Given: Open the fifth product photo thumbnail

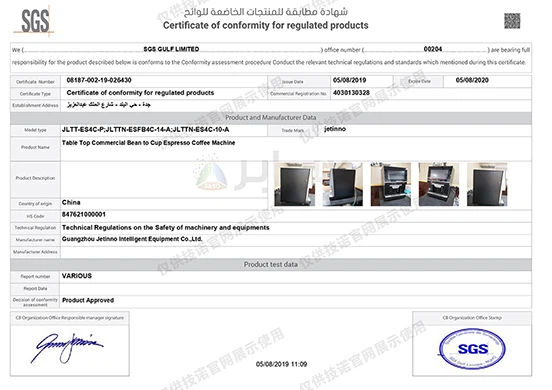Looking at the screenshot, I should [x=487, y=184].
